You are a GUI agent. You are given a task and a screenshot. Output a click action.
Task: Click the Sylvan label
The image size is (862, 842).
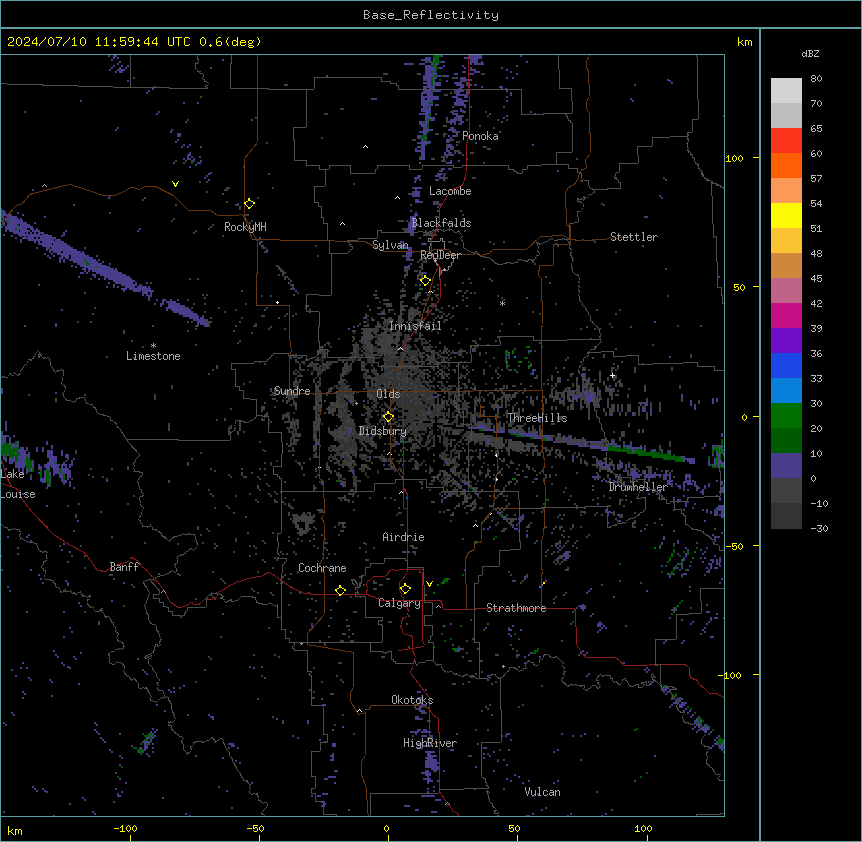(390, 245)
